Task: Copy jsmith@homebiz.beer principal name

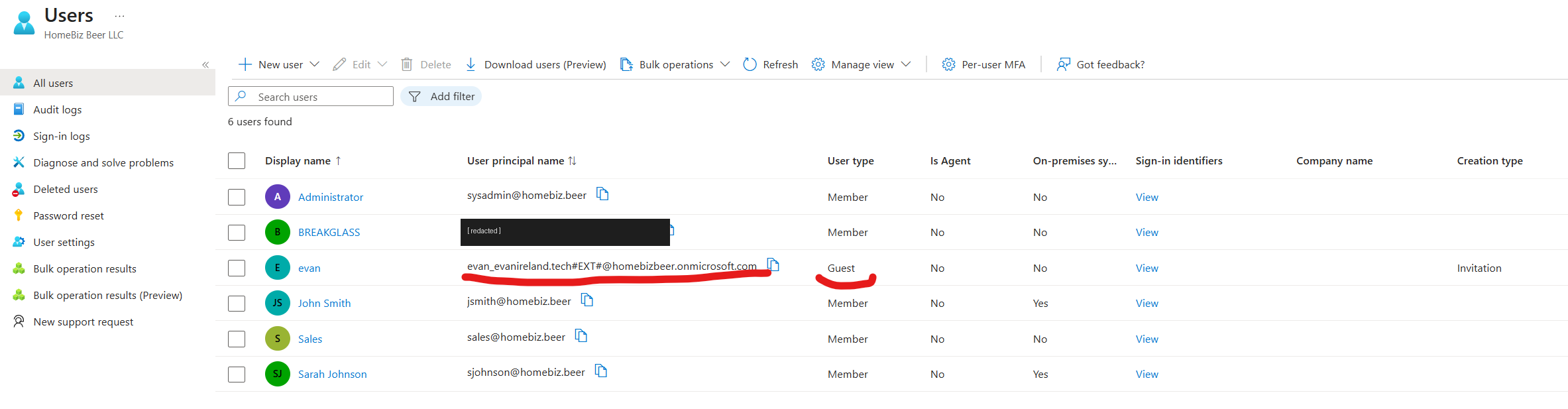Action: pos(587,300)
